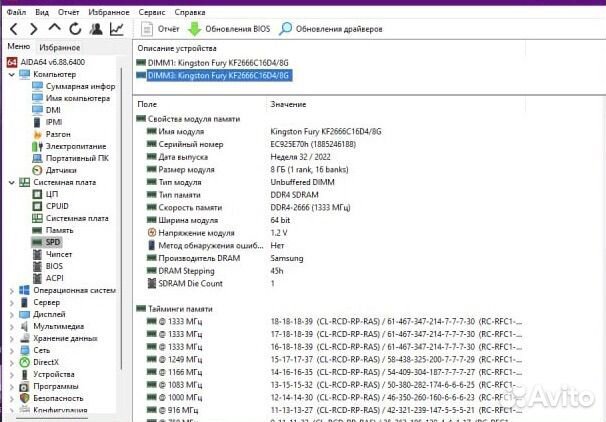Image resolution: width=606 pixels, height=422 pixels.
Task: Open the Датчики gauge icon item
Action: click(x=54, y=170)
